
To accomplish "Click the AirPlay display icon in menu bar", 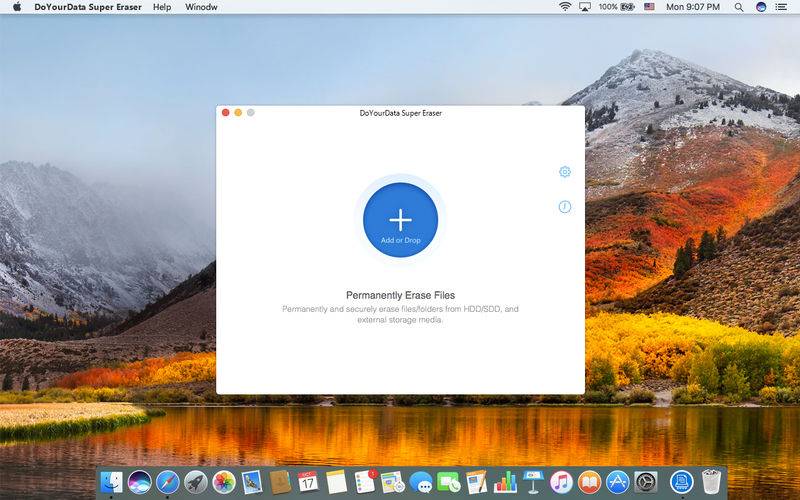I will [585, 7].
